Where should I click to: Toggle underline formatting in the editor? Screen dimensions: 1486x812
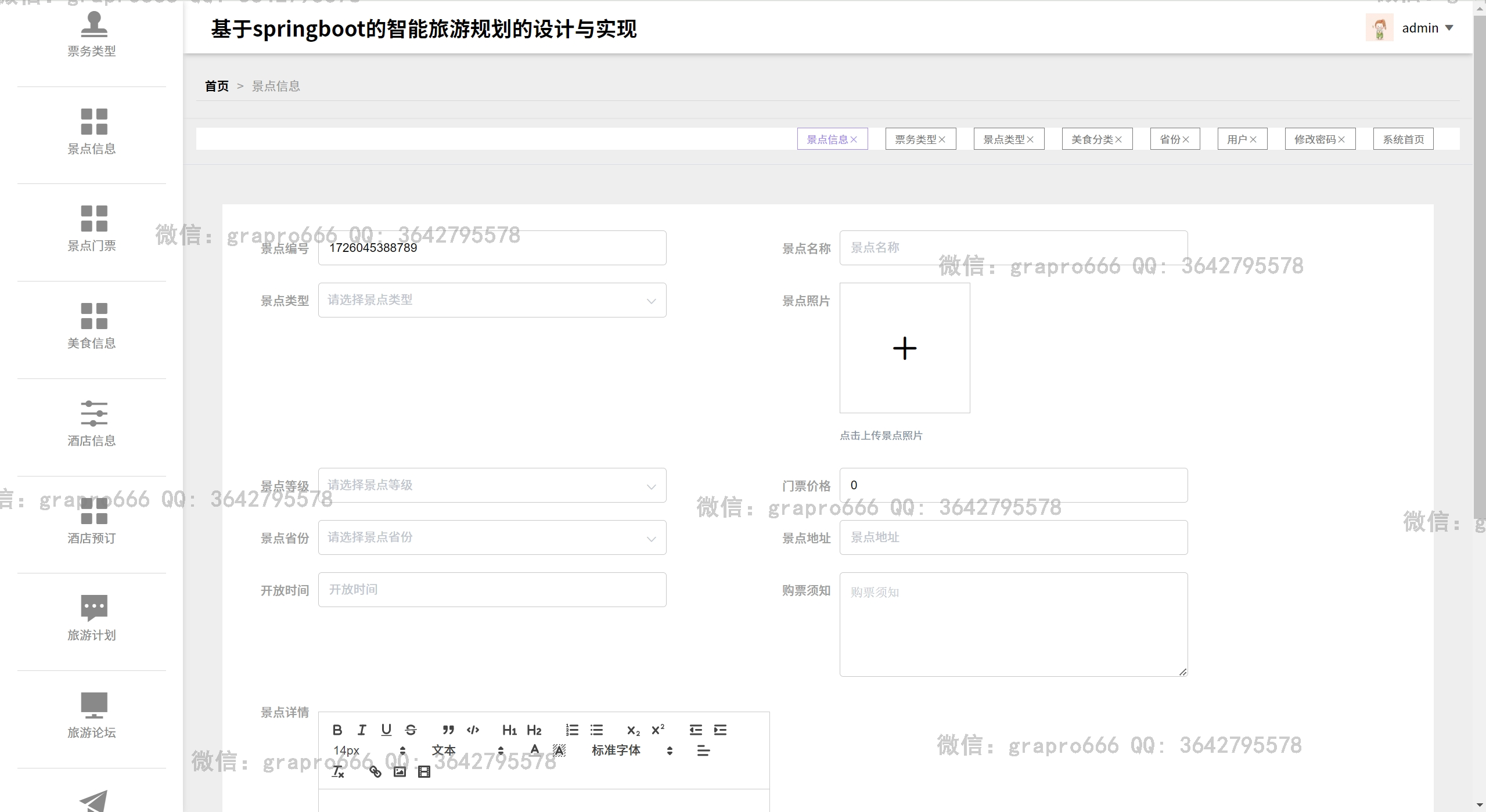pos(386,730)
